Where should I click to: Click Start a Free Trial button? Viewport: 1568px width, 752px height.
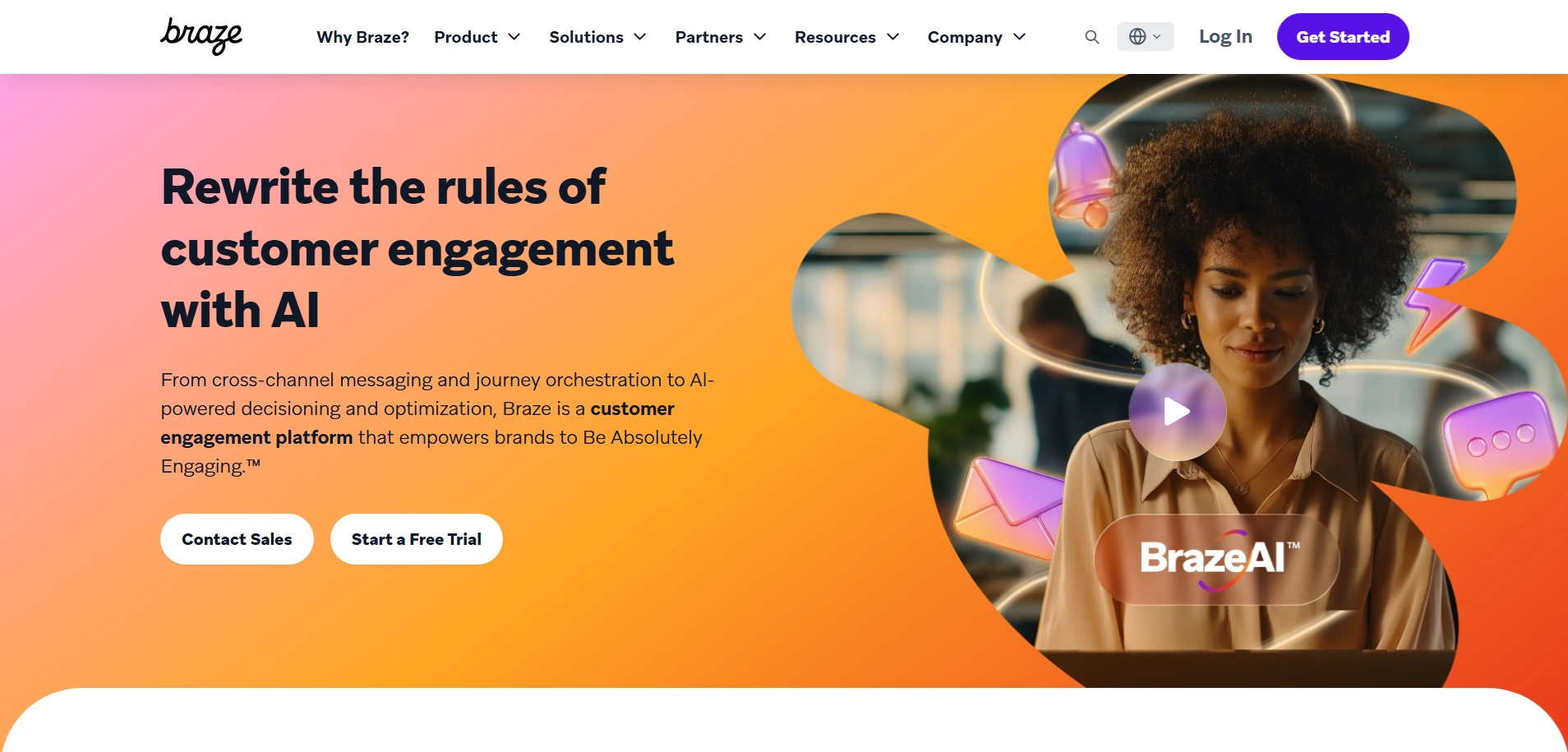tap(417, 539)
